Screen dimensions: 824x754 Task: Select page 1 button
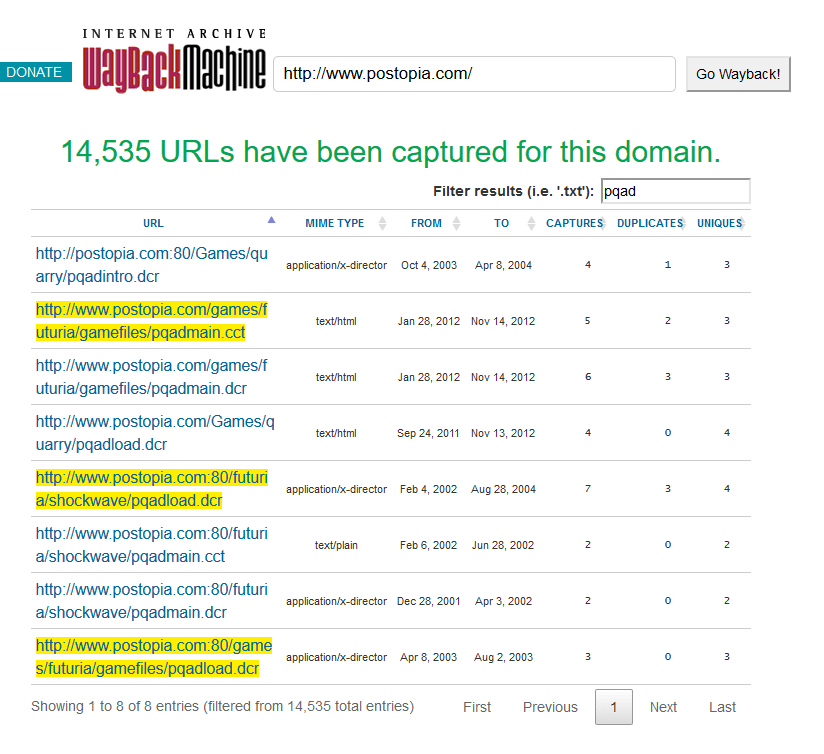pos(613,707)
